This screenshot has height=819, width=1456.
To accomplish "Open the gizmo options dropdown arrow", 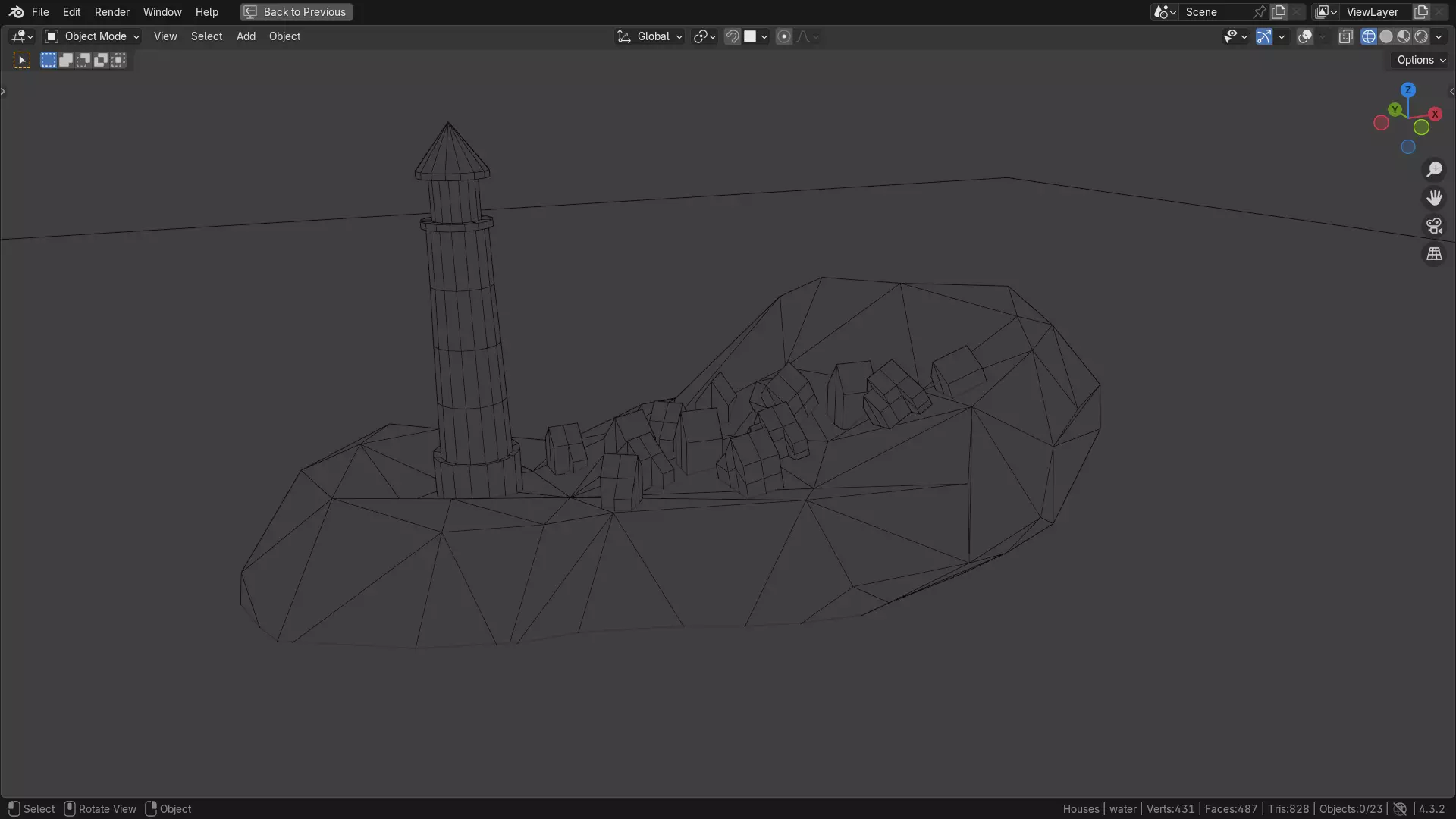I will coord(1282,36).
